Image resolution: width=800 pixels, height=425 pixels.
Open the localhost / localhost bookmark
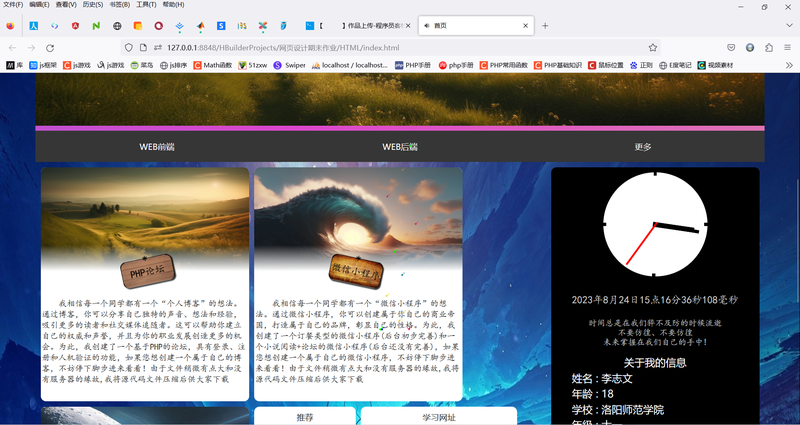coord(350,65)
